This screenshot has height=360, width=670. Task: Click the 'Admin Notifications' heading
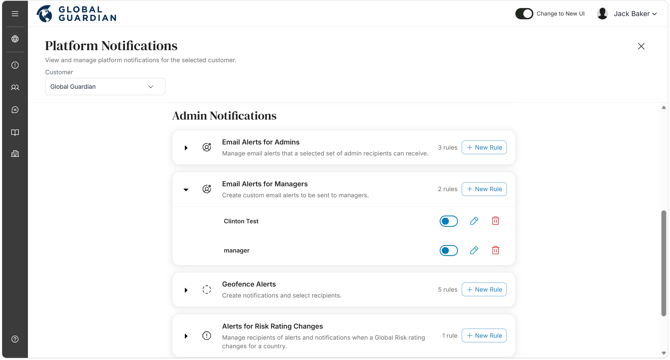[x=224, y=116]
